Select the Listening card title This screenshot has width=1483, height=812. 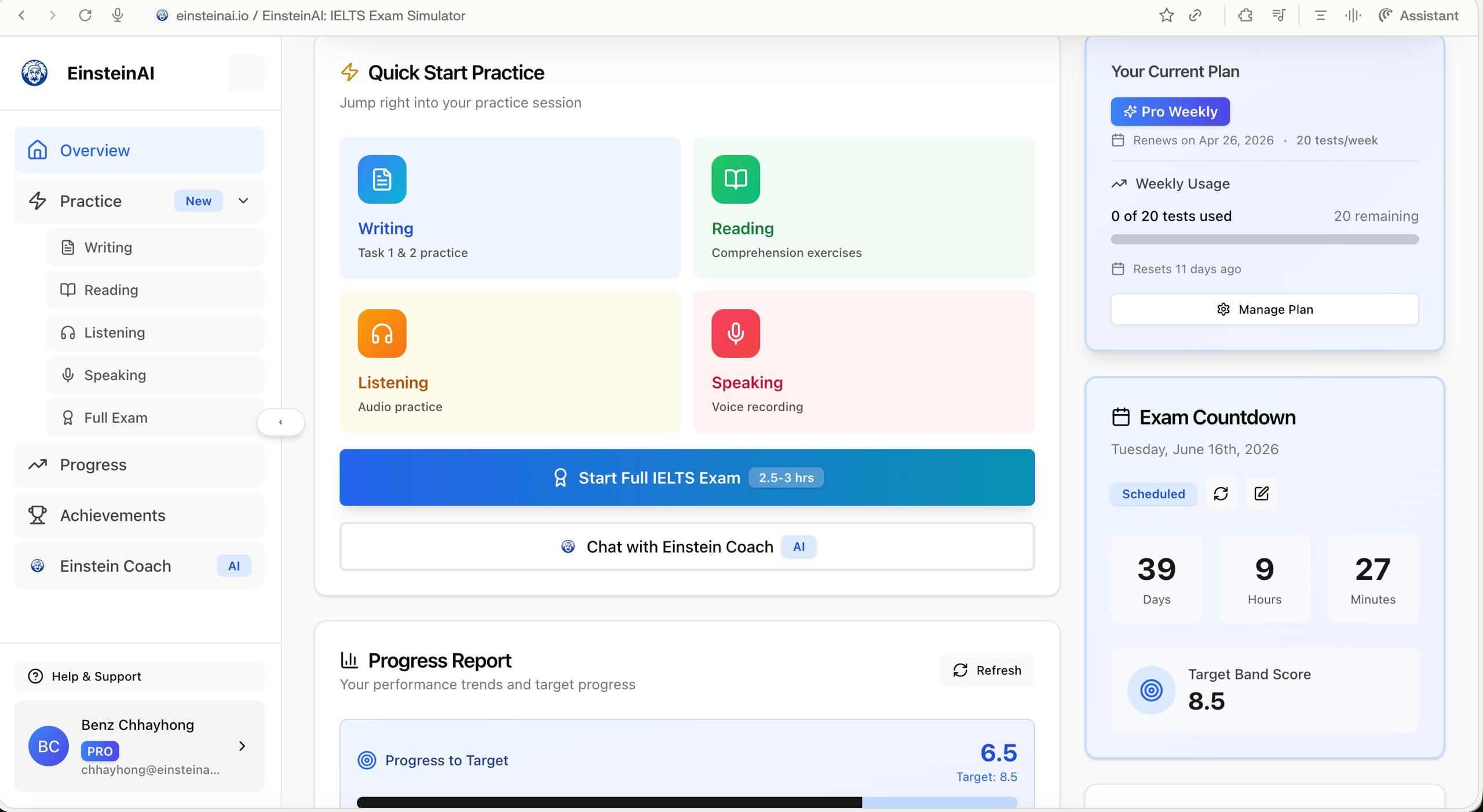[x=393, y=382]
